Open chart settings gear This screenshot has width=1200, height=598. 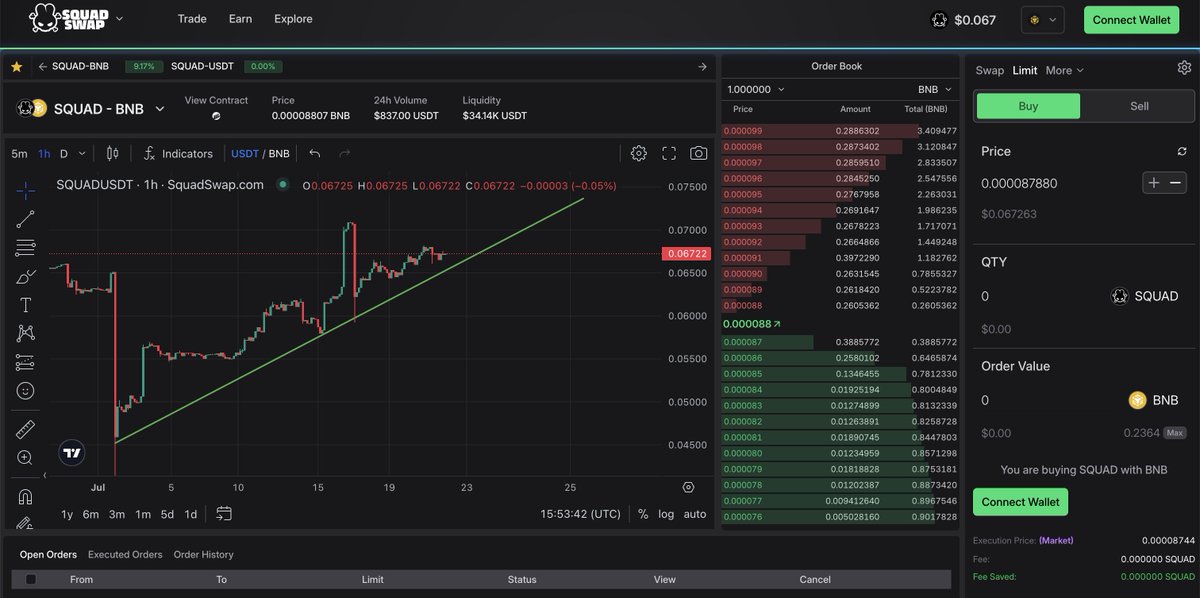point(639,153)
